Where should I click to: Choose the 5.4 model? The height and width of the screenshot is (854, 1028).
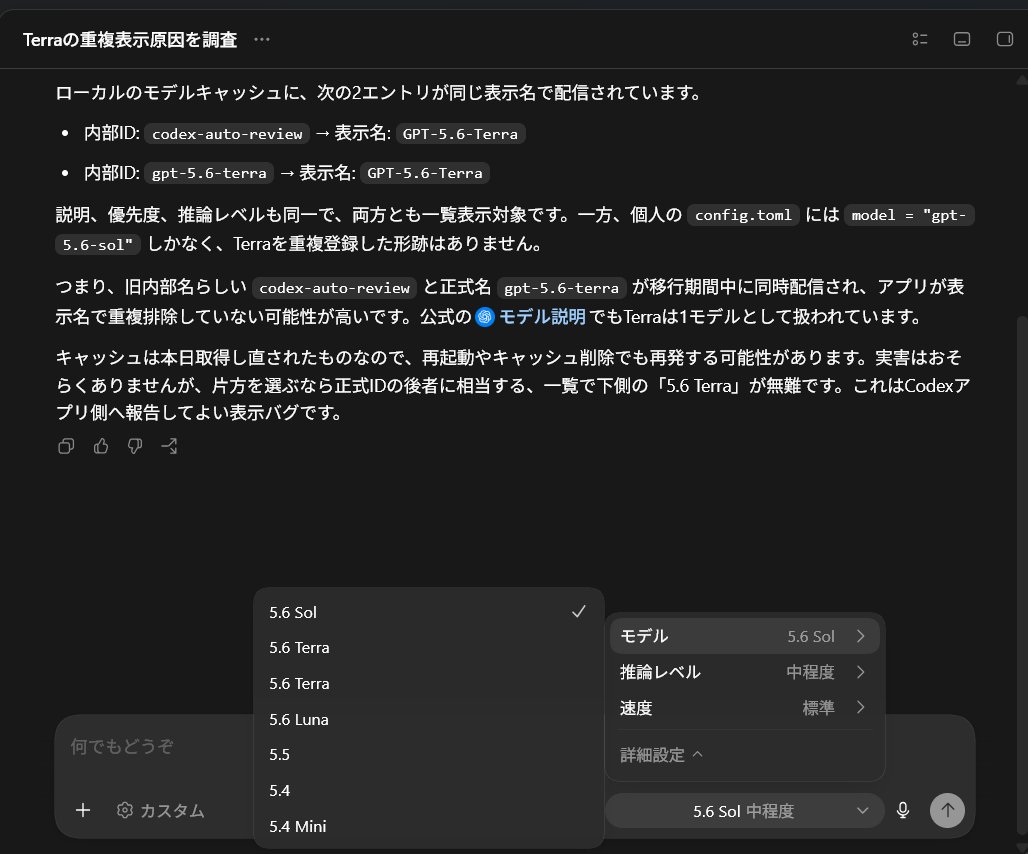pyautogui.click(x=428, y=790)
